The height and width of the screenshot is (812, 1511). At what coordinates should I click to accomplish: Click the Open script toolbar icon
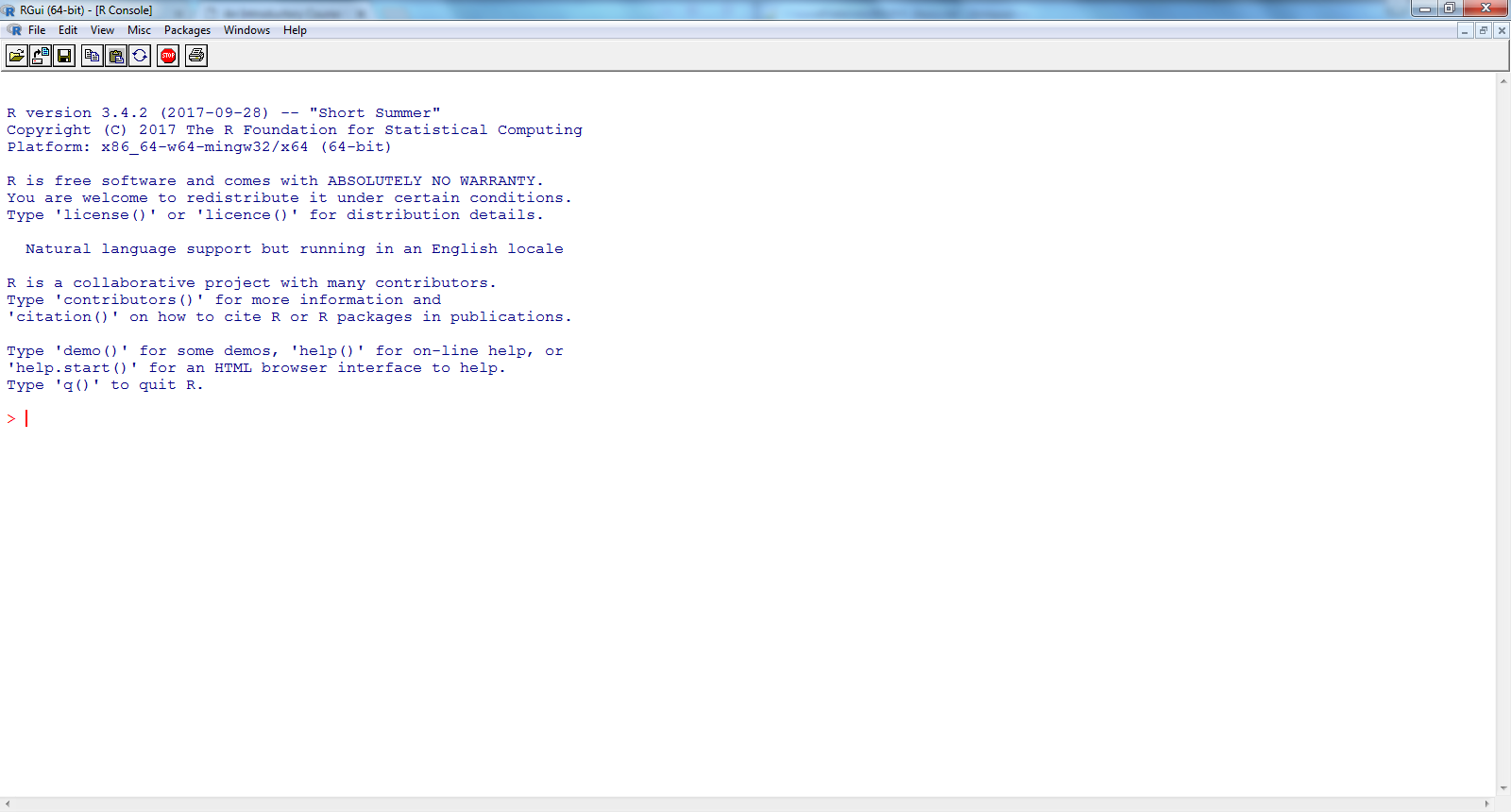click(x=17, y=56)
